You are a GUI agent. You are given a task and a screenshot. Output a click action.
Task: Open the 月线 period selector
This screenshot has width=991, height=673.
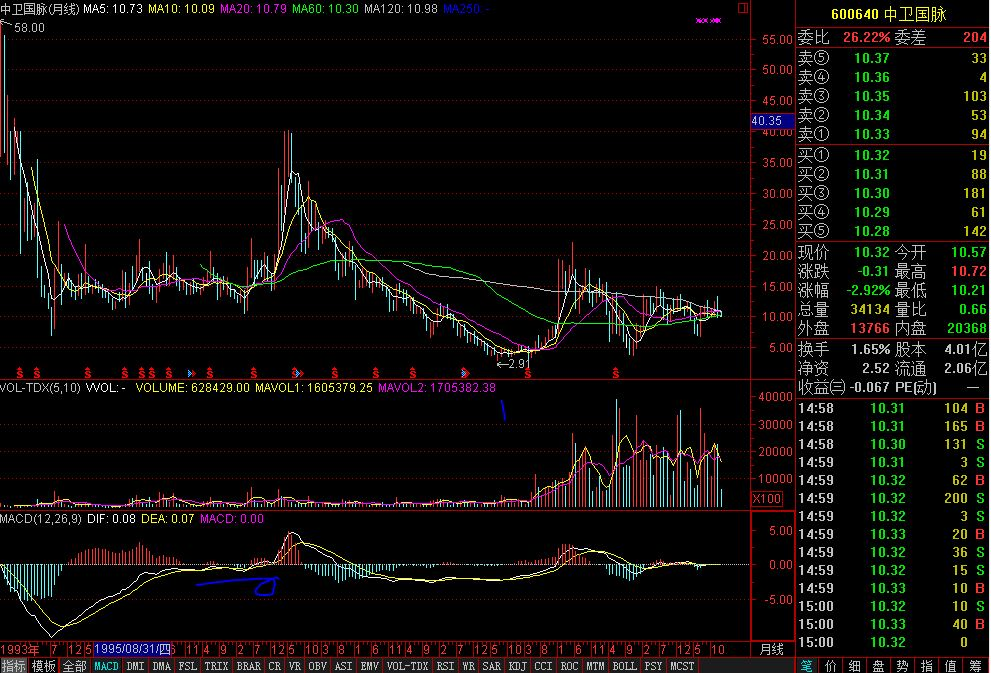pos(772,649)
